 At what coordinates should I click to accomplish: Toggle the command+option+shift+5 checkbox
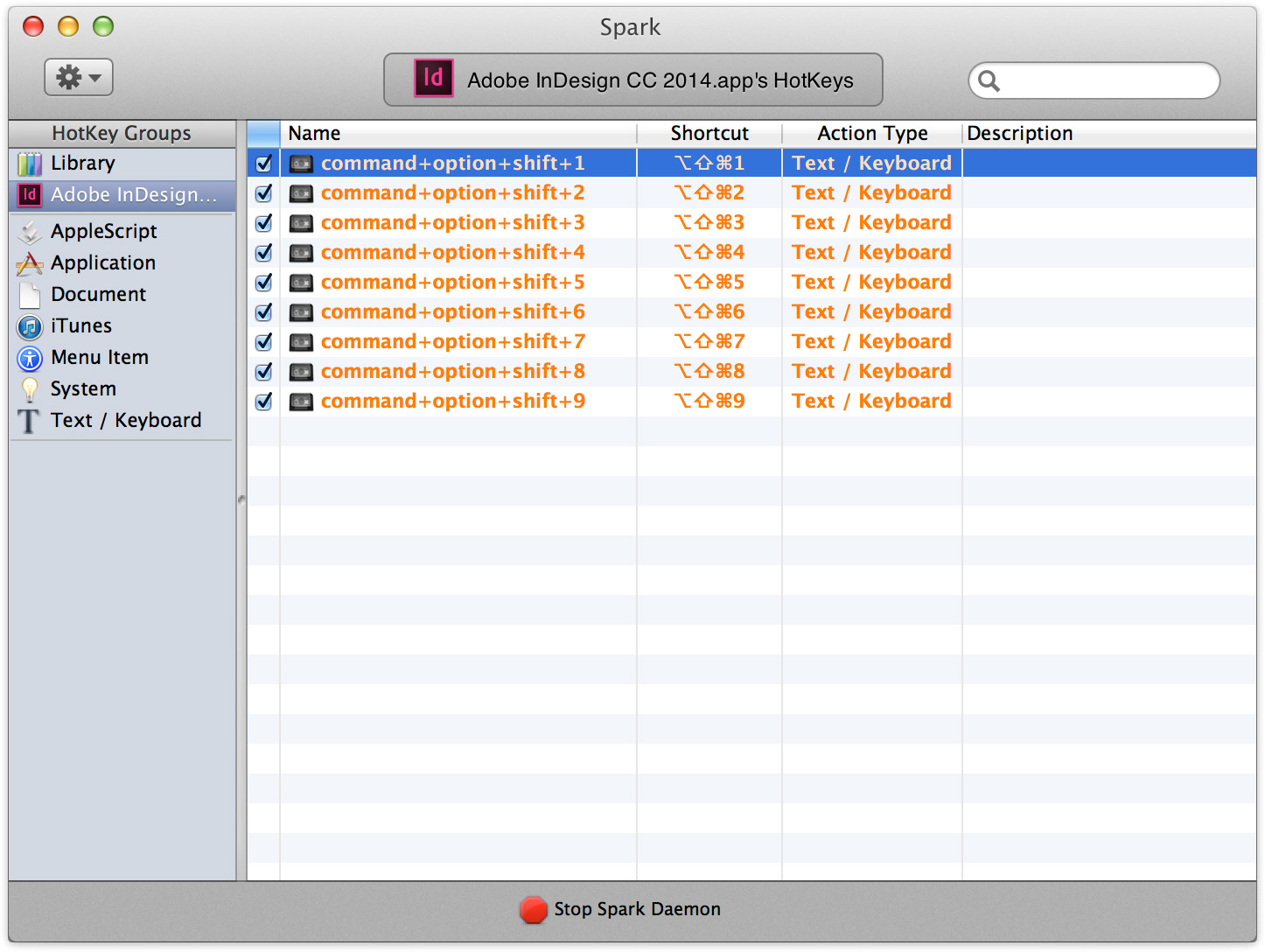(263, 283)
